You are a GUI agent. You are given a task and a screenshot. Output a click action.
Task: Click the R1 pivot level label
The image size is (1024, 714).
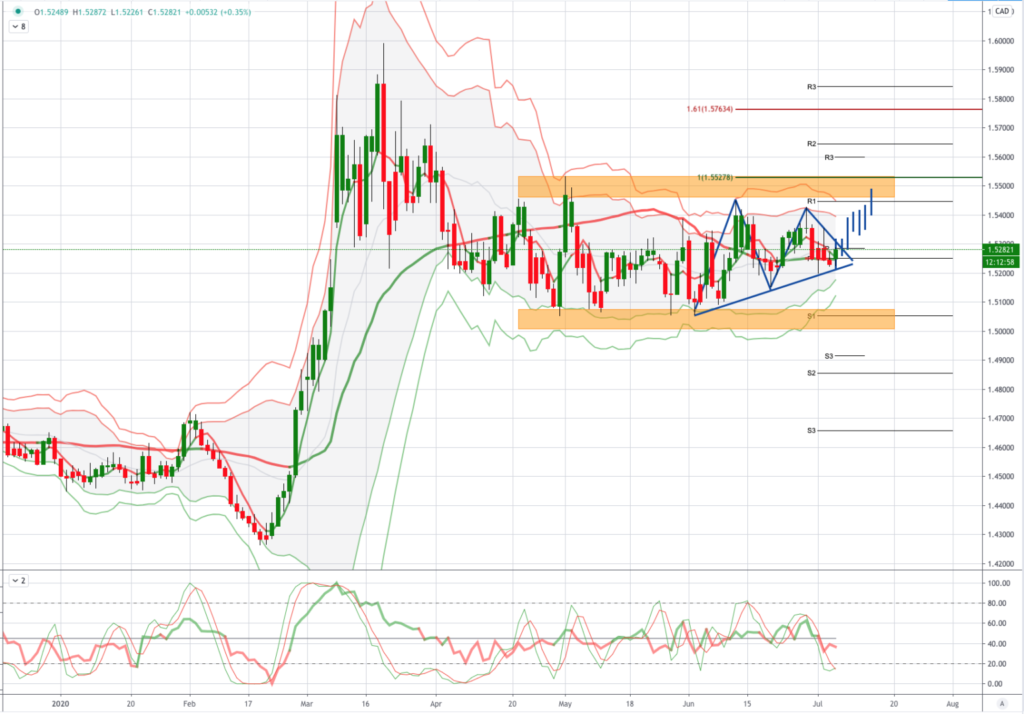[x=812, y=202]
